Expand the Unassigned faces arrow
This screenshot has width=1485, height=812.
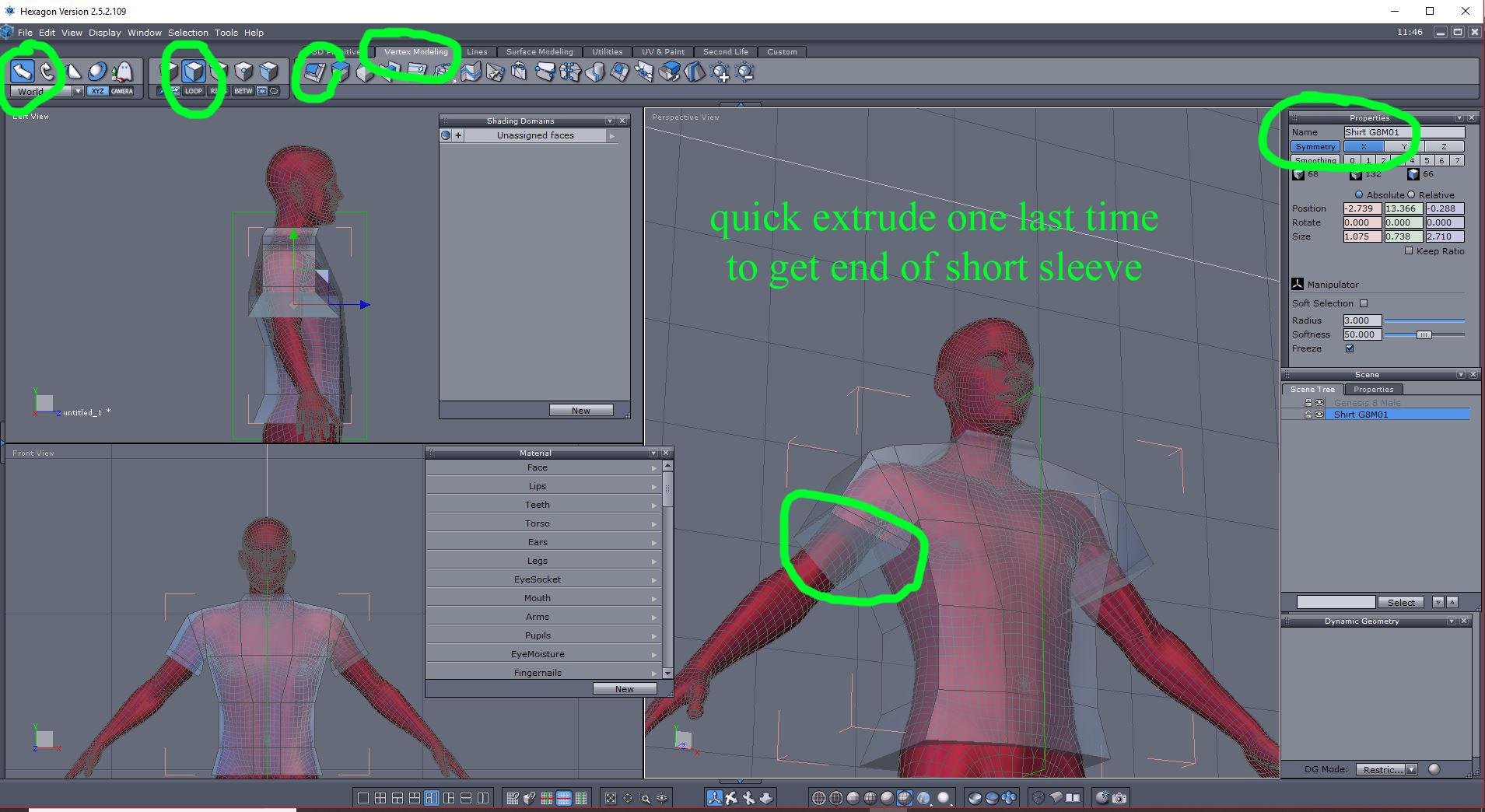click(612, 136)
